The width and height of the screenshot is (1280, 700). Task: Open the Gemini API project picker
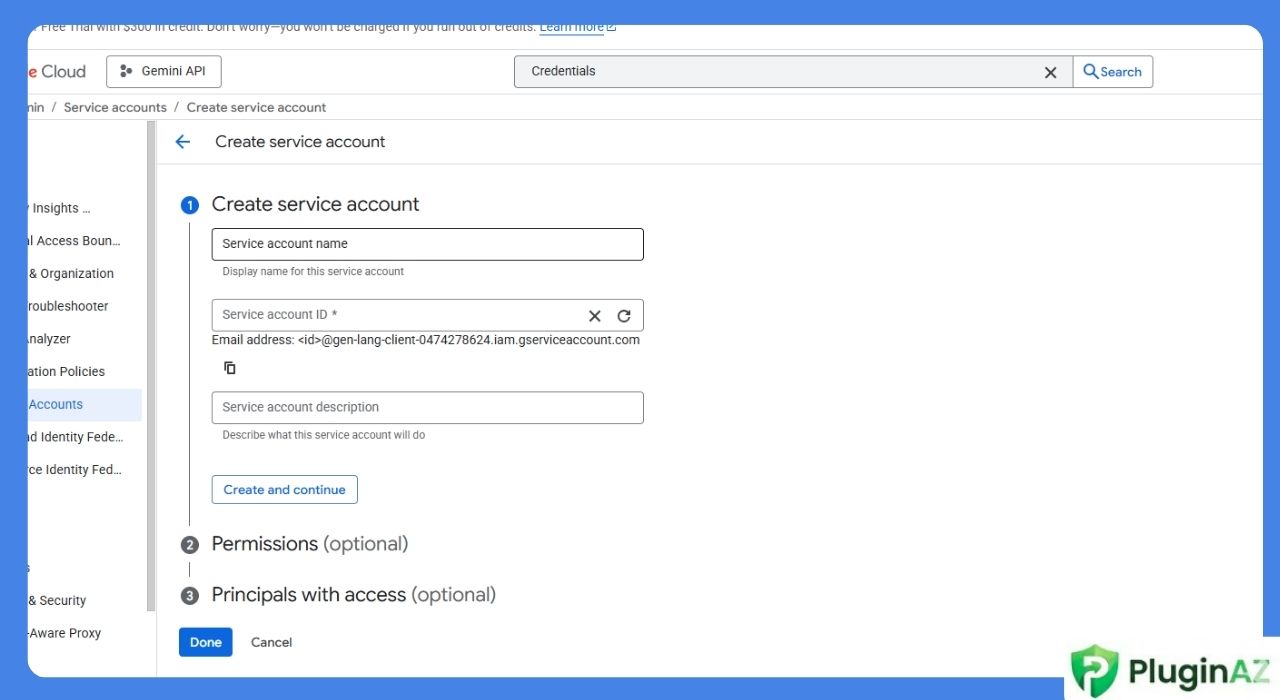point(164,71)
